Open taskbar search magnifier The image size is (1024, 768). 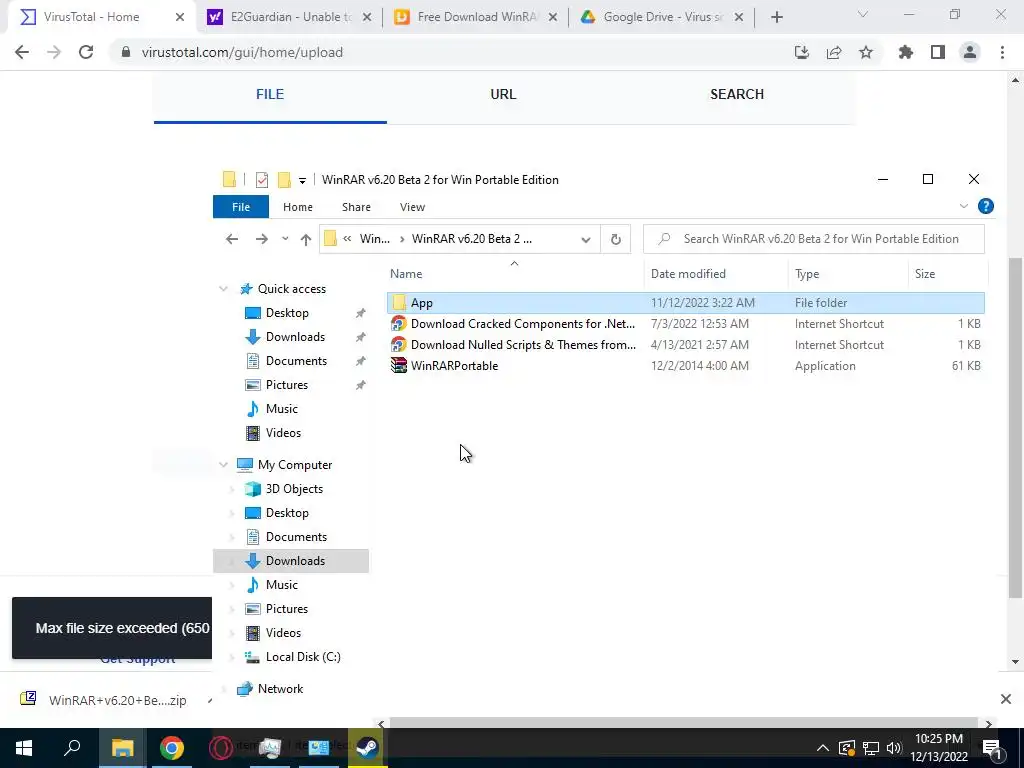coord(72,748)
